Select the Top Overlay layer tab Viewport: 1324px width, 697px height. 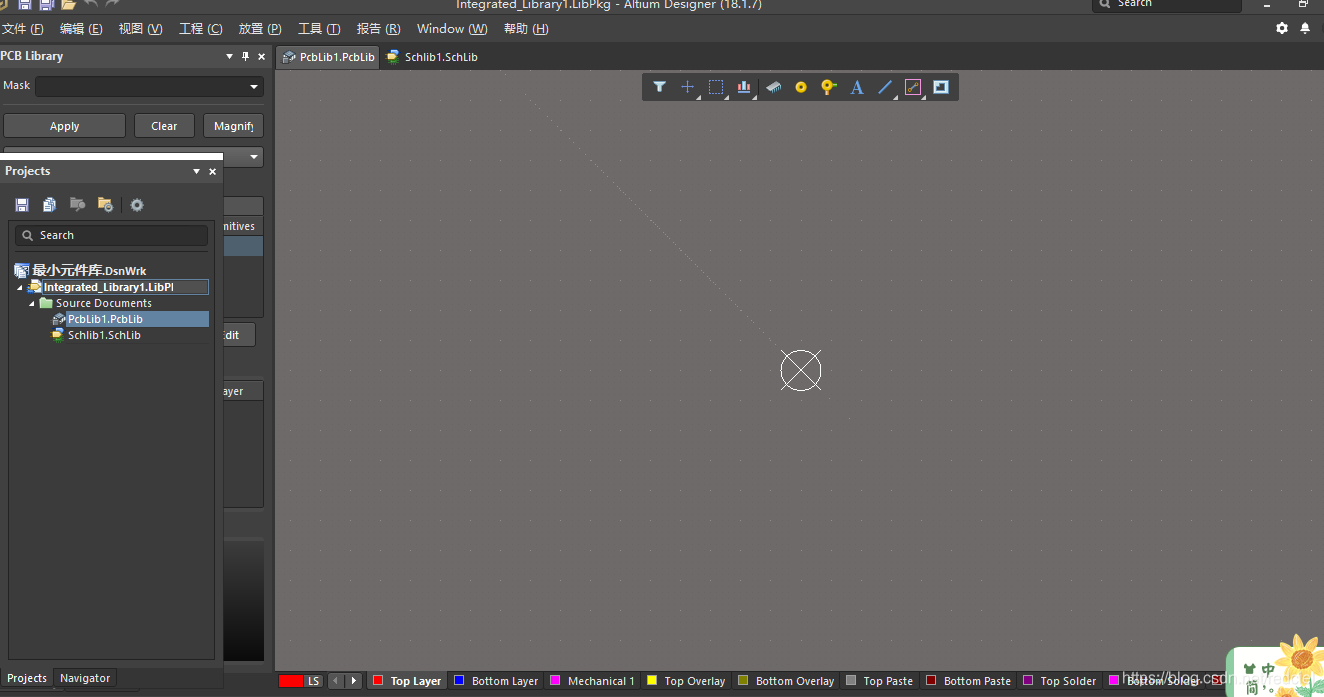point(686,681)
